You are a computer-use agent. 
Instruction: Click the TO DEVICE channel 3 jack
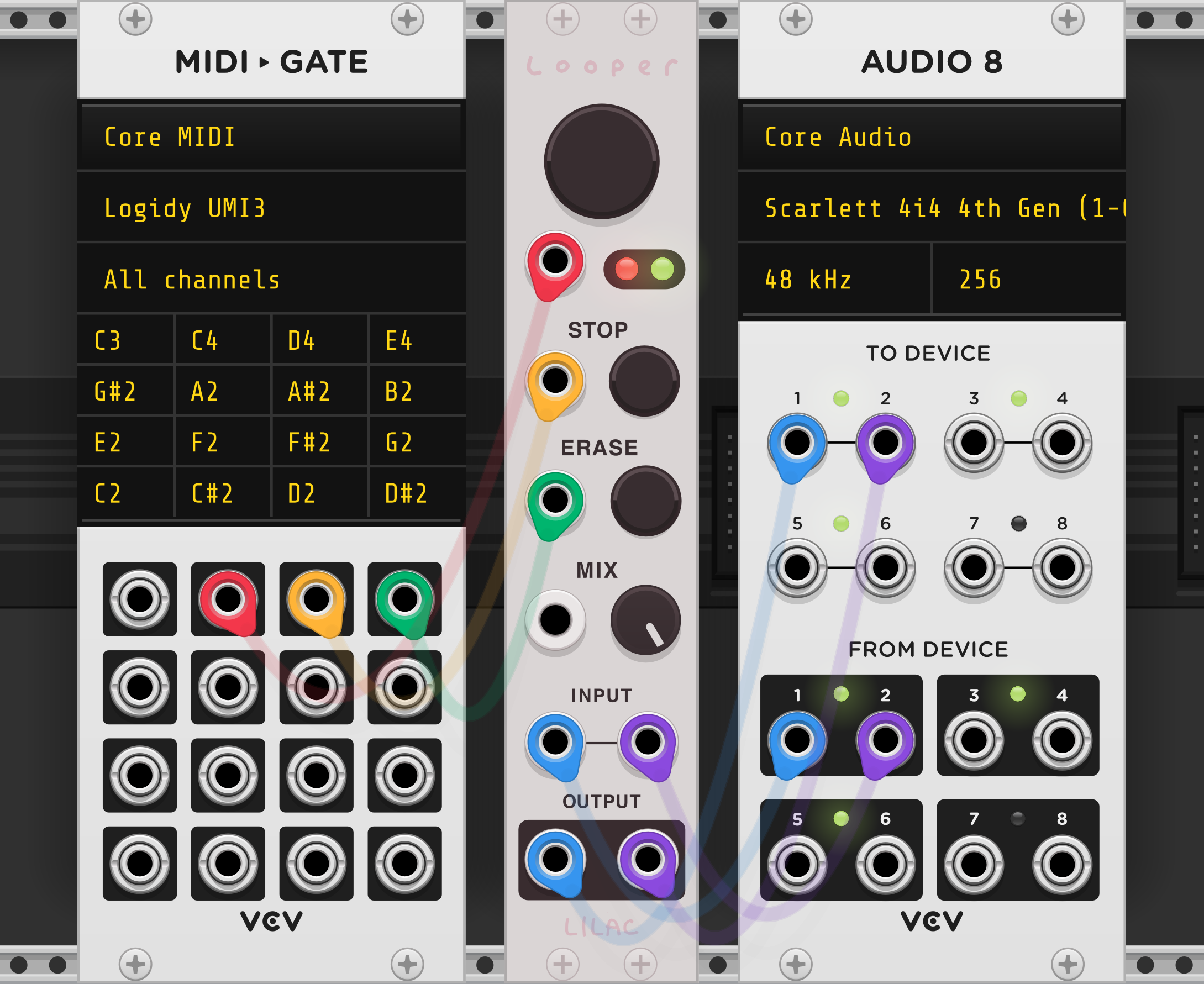point(974,443)
